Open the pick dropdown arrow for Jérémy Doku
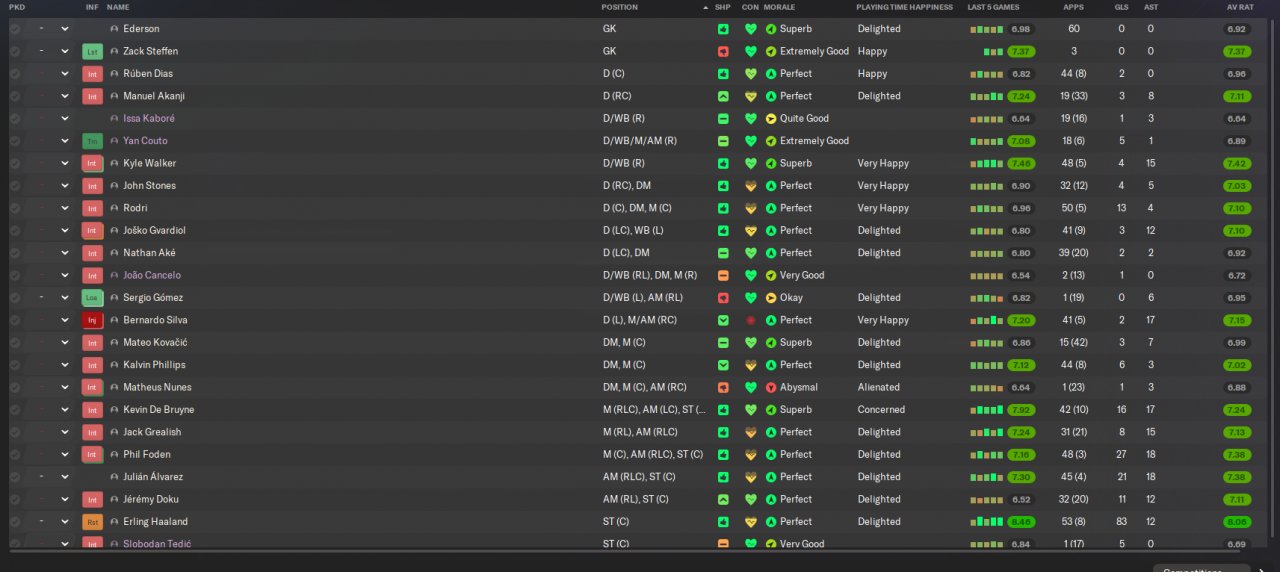The height and width of the screenshot is (572, 1280). click(x=65, y=499)
